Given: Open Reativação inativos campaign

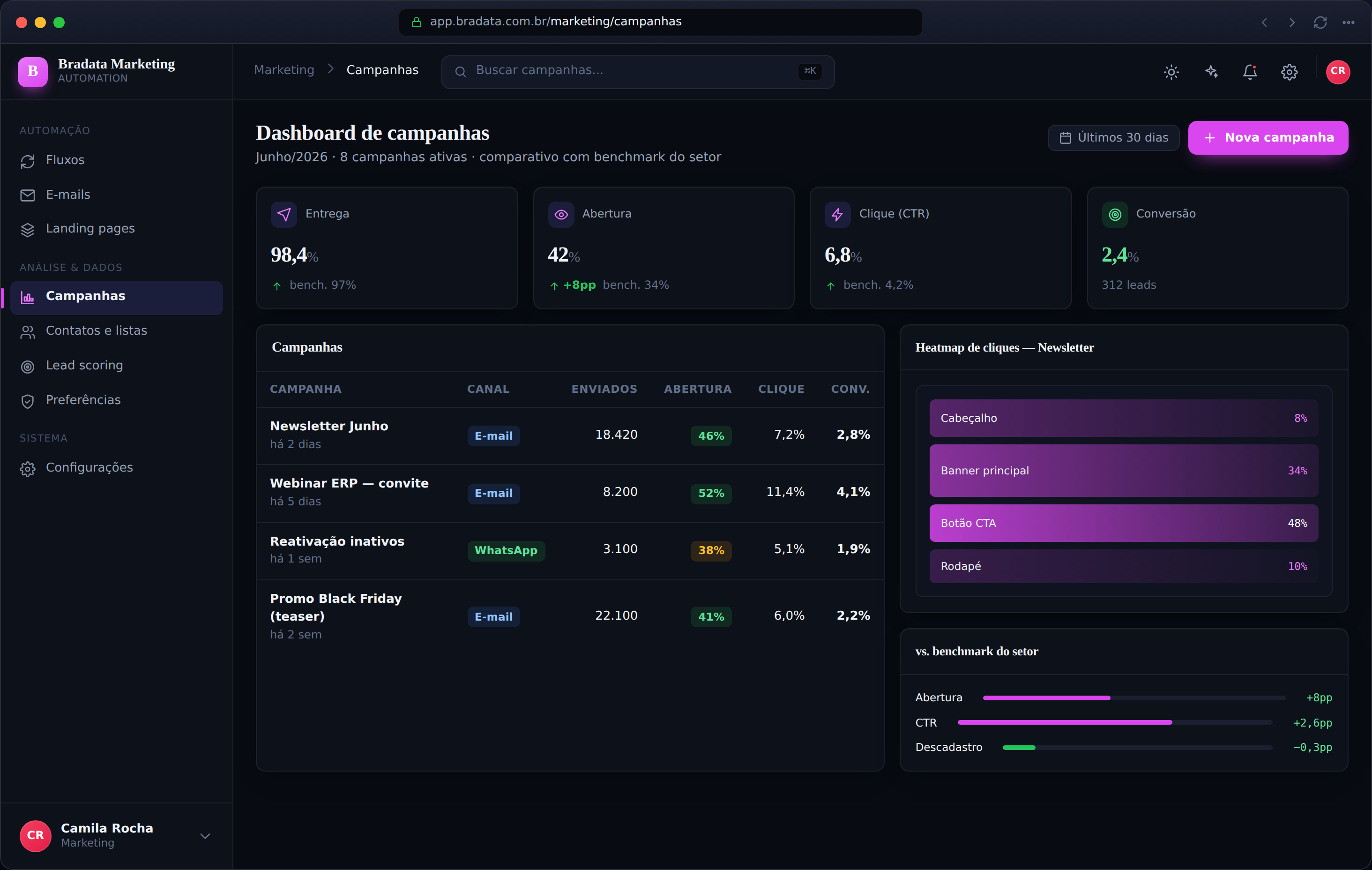Looking at the screenshot, I should click(337, 541).
